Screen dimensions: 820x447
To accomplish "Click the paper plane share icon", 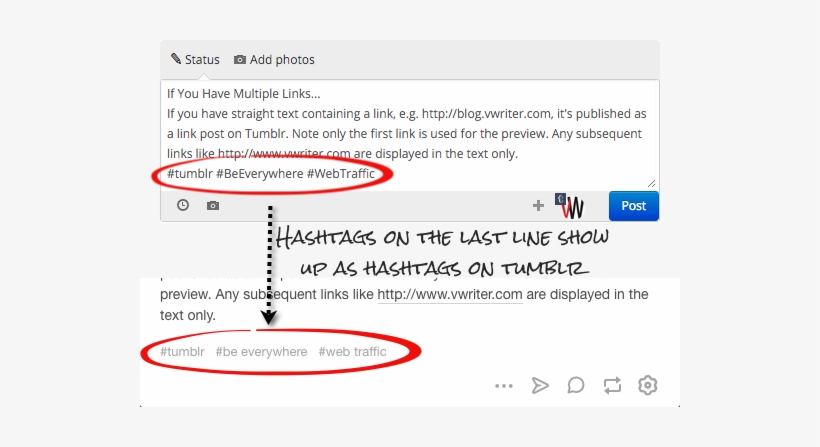I will (540, 385).
